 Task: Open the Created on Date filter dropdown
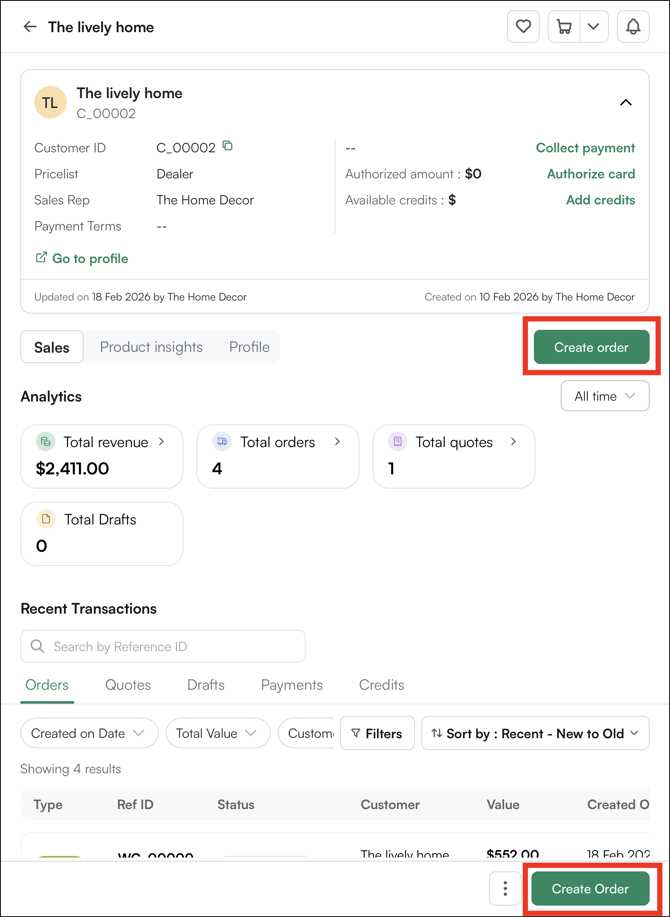88,733
